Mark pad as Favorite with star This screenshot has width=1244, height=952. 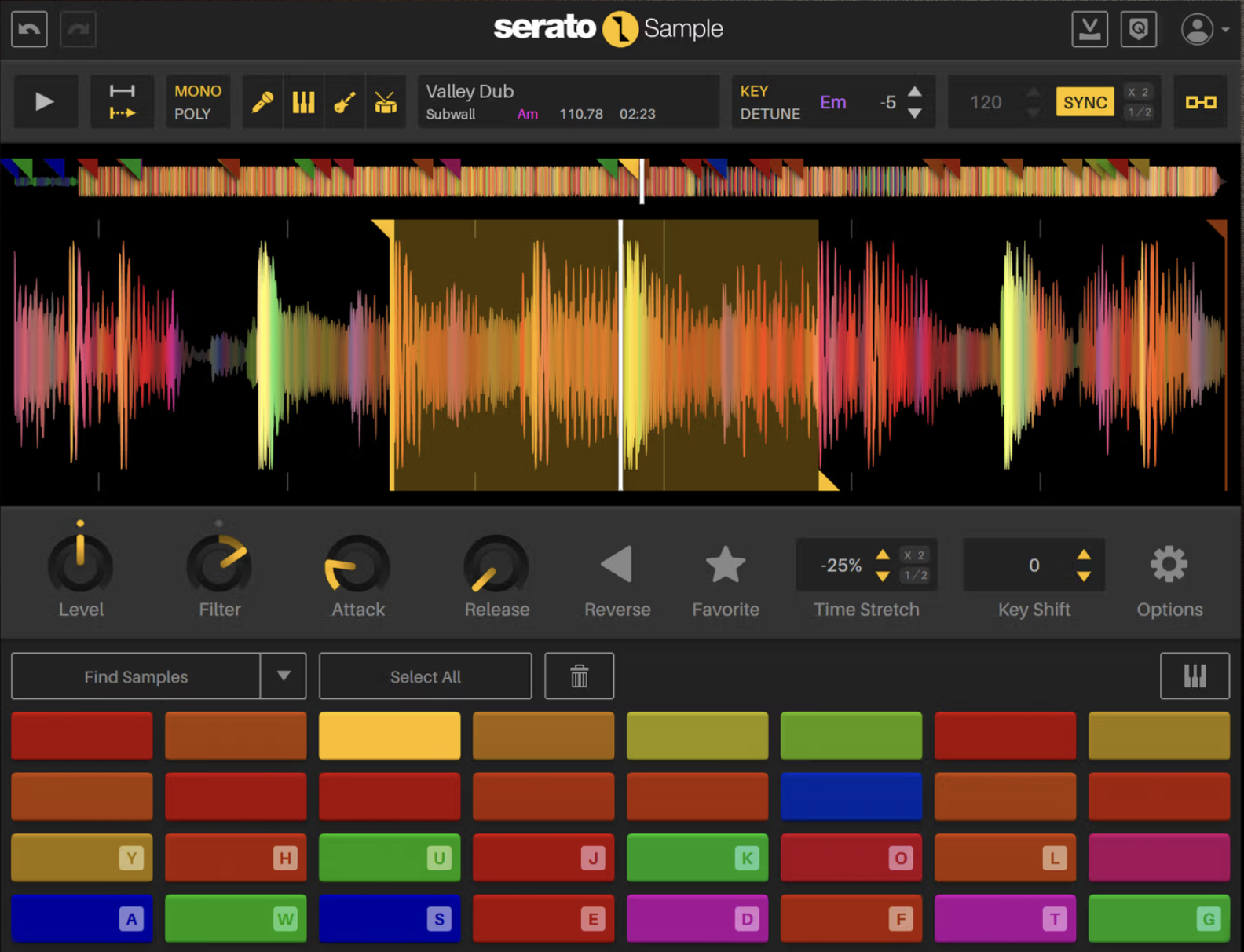(726, 565)
